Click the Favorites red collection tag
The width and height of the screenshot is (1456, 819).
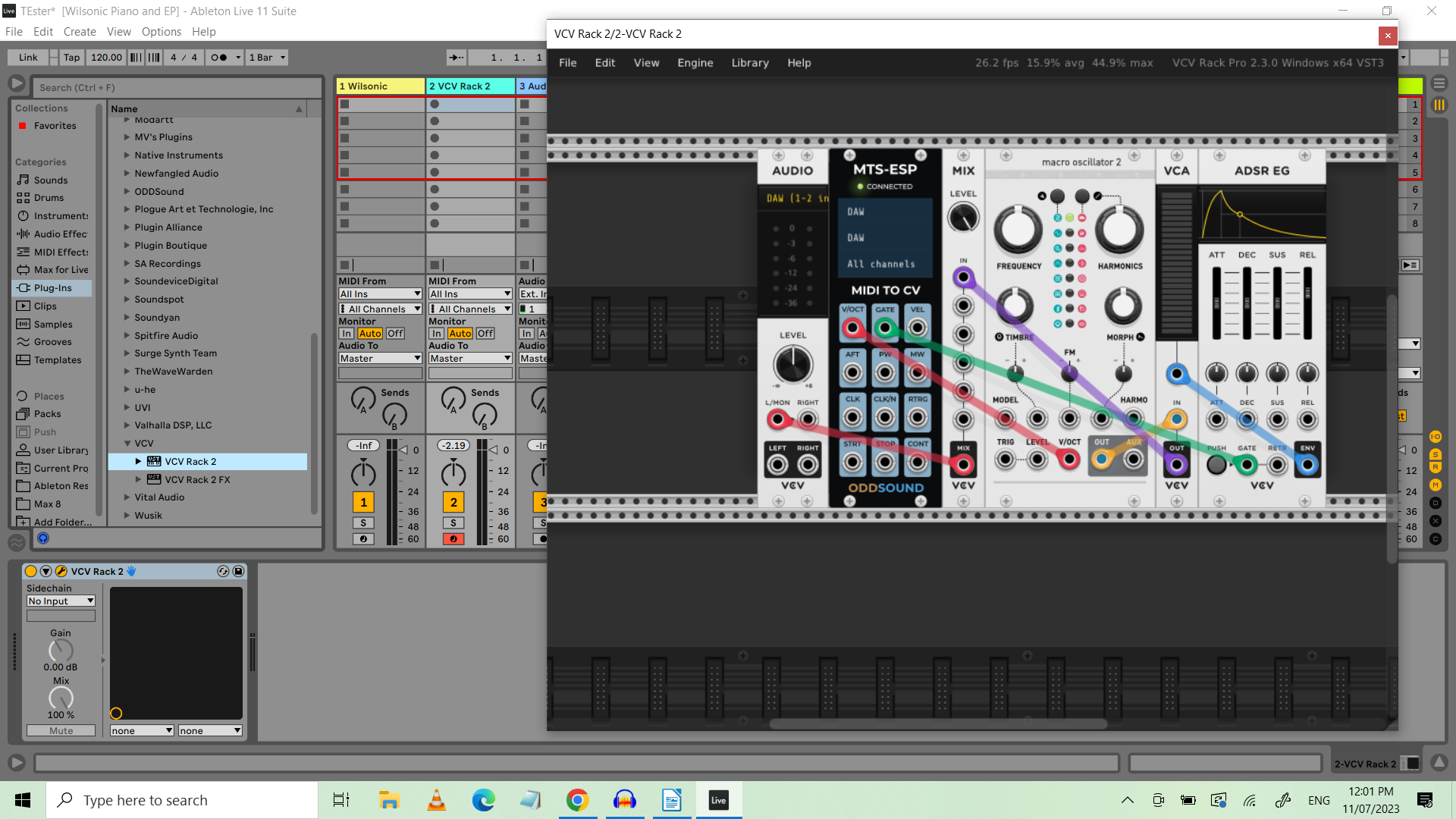(23, 126)
